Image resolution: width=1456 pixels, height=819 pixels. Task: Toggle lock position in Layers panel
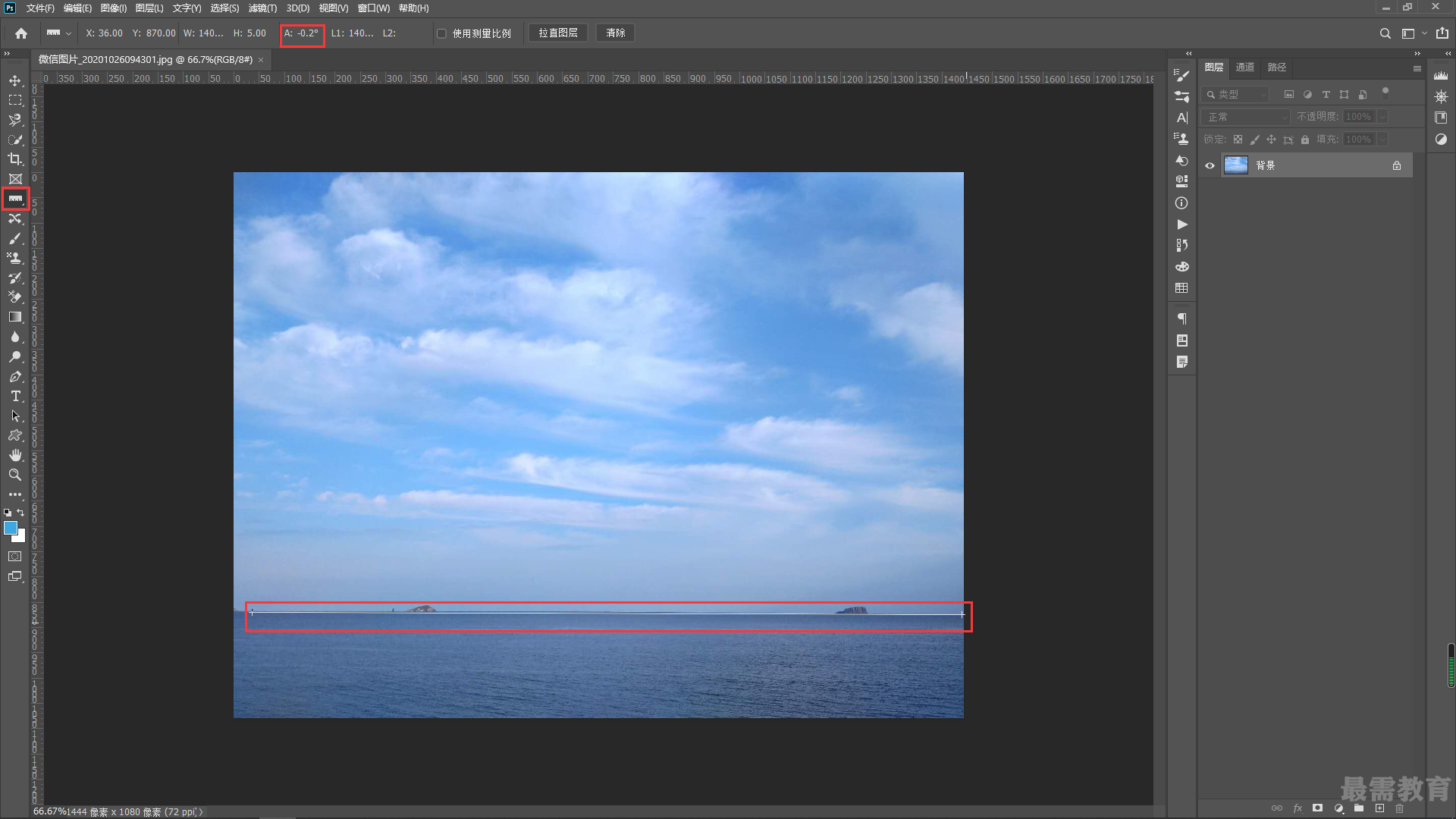1271,140
